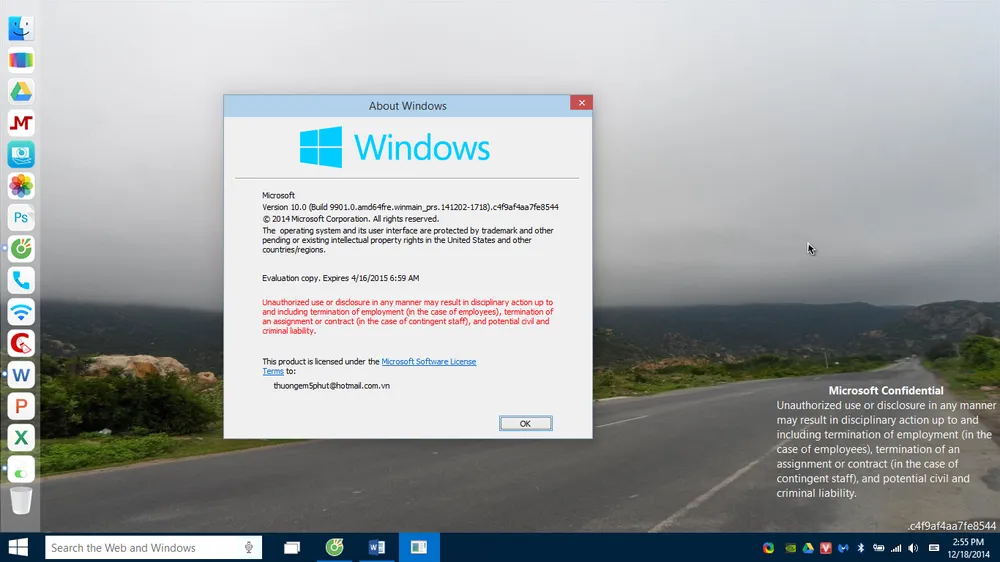
Task: Click the colorful ring tray icon
Action: pyautogui.click(x=768, y=548)
